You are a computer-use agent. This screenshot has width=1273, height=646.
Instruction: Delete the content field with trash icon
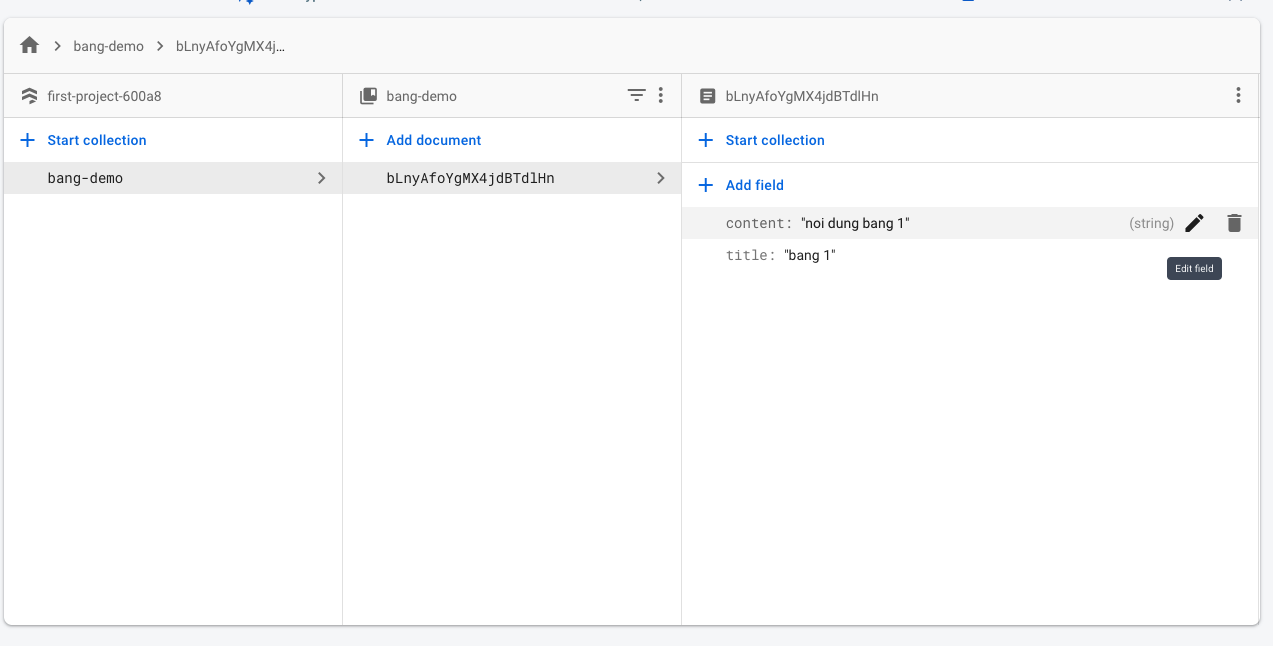pos(1234,223)
